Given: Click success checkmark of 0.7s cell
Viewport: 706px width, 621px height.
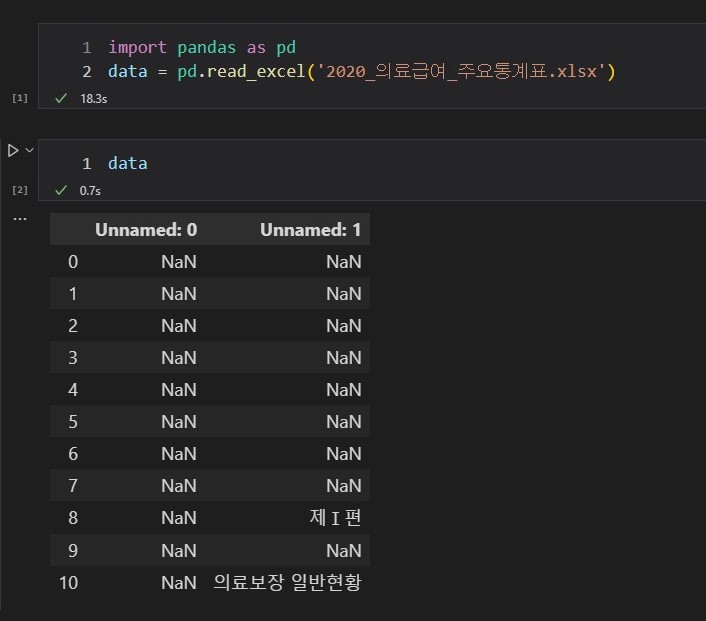Looking at the screenshot, I should coord(61,190).
